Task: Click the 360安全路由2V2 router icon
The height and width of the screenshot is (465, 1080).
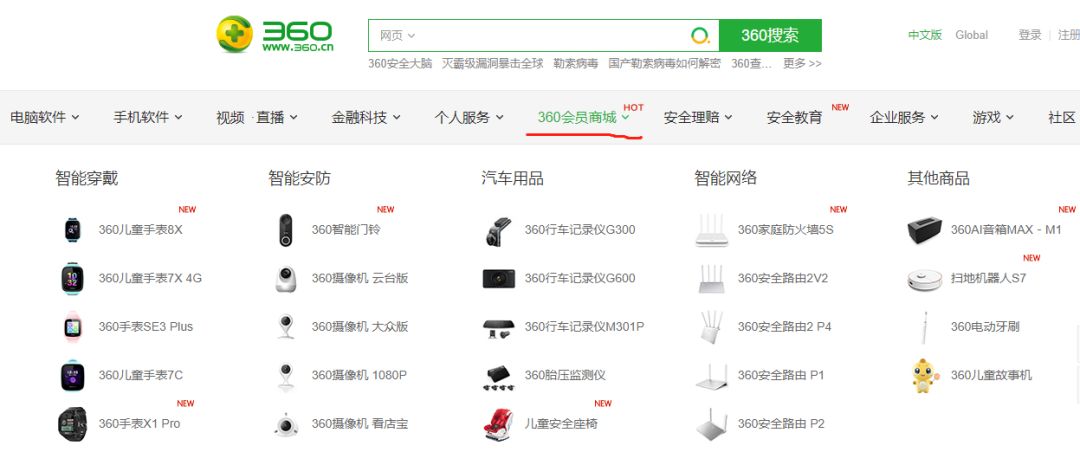Action: (712, 278)
